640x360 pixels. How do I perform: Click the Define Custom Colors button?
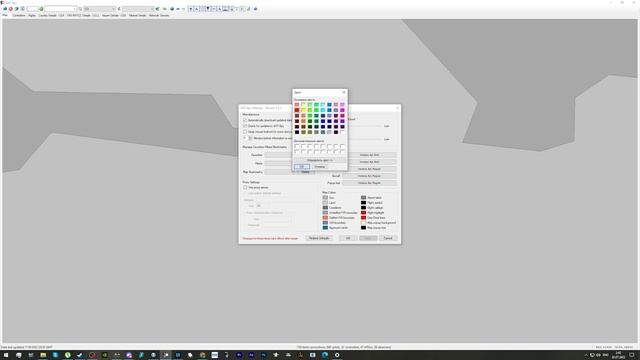(320, 160)
